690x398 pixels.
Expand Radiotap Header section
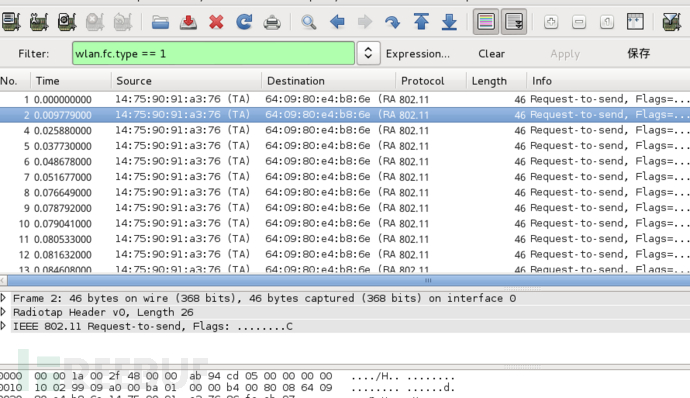(x=4, y=312)
